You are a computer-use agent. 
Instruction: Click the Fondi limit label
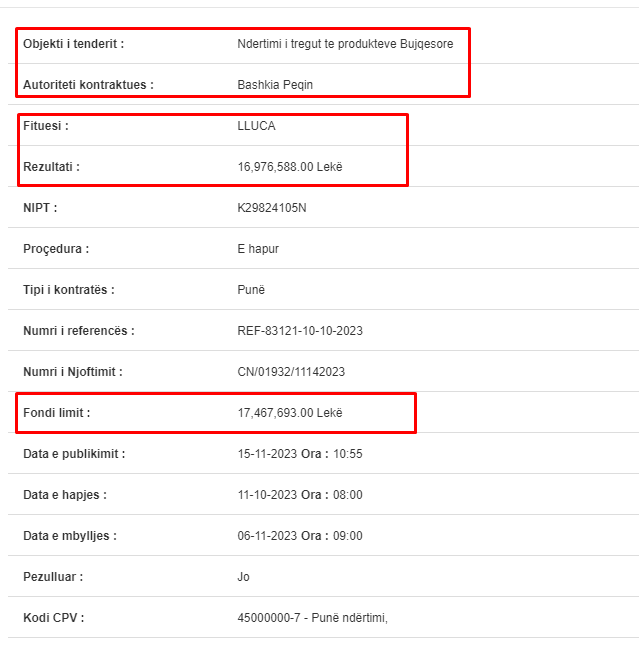point(56,413)
